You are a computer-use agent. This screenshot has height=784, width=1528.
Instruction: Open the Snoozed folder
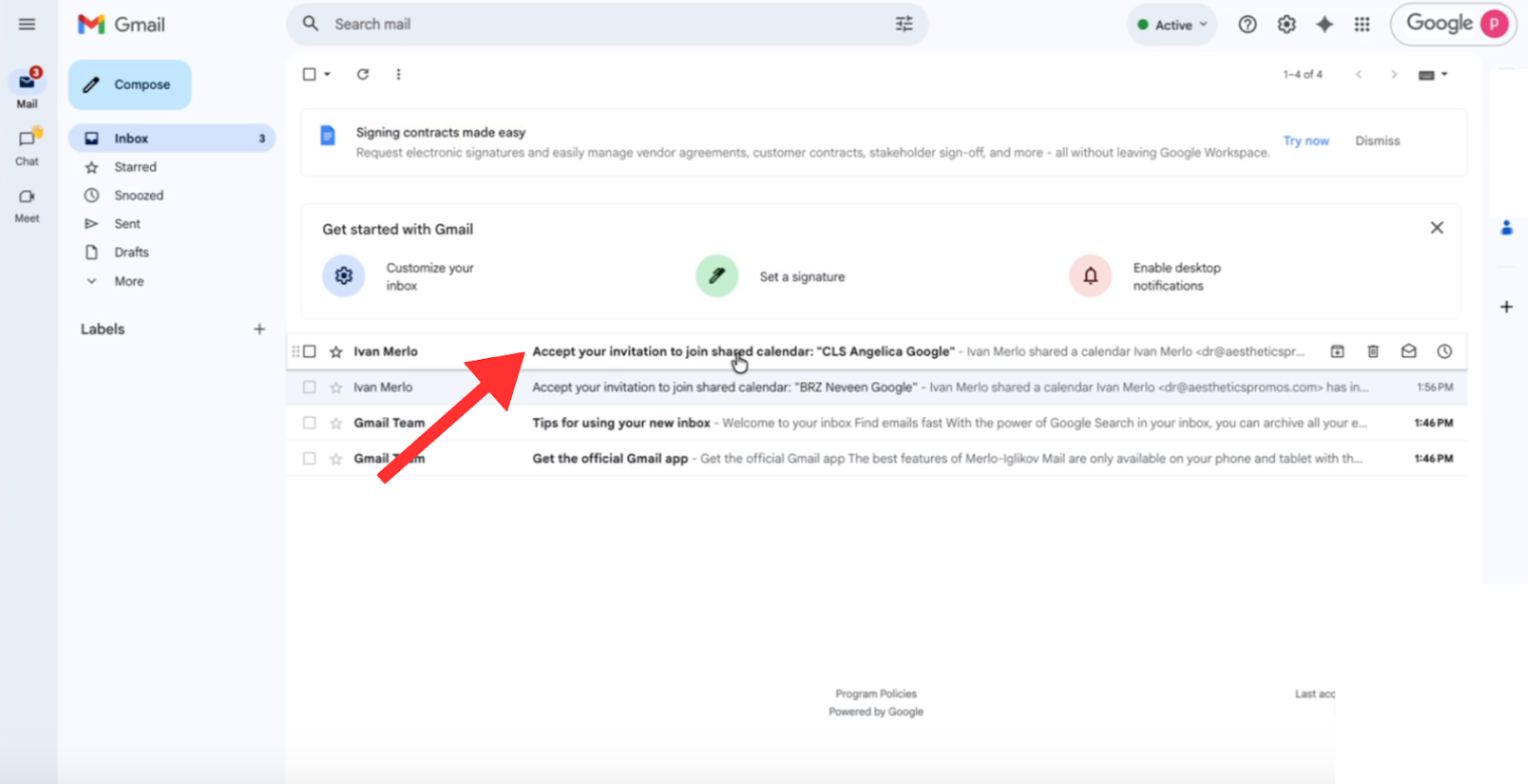pos(138,196)
